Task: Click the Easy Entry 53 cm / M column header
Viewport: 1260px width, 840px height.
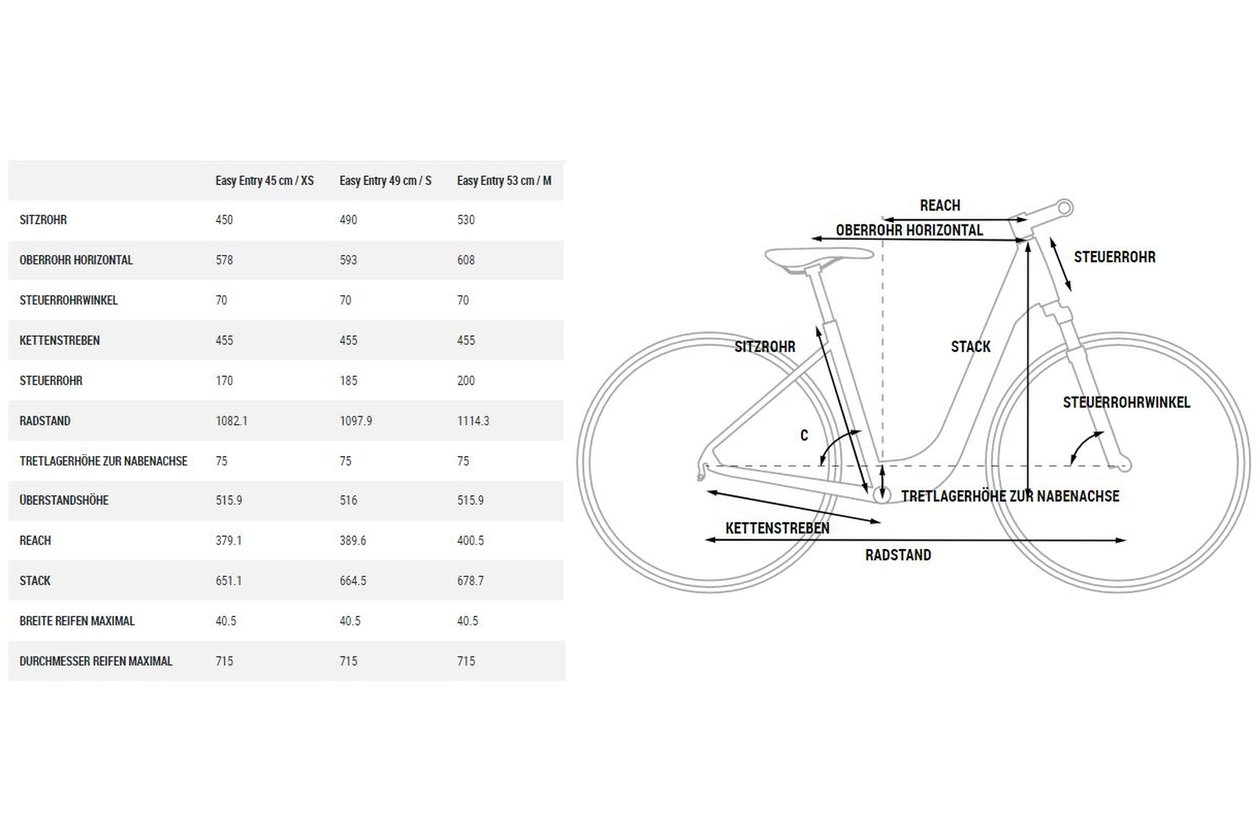Action: 504,181
